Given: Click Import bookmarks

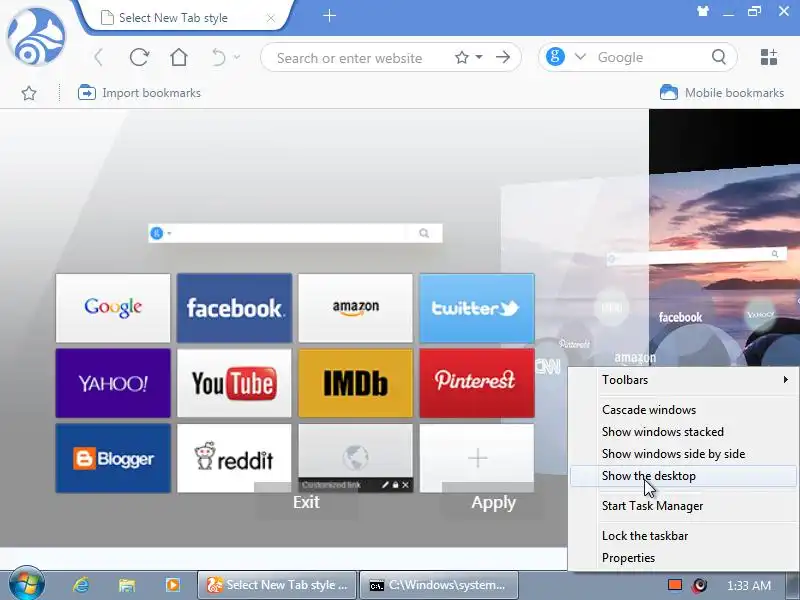Looking at the screenshot, I should [139, 93].
